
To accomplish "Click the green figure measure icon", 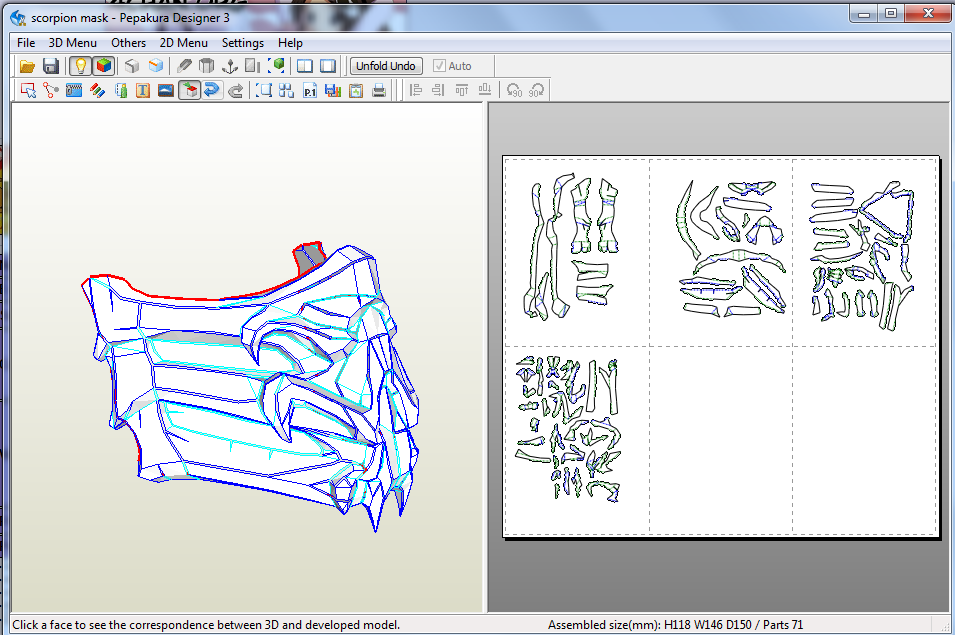I will click(x=121, y=91).
